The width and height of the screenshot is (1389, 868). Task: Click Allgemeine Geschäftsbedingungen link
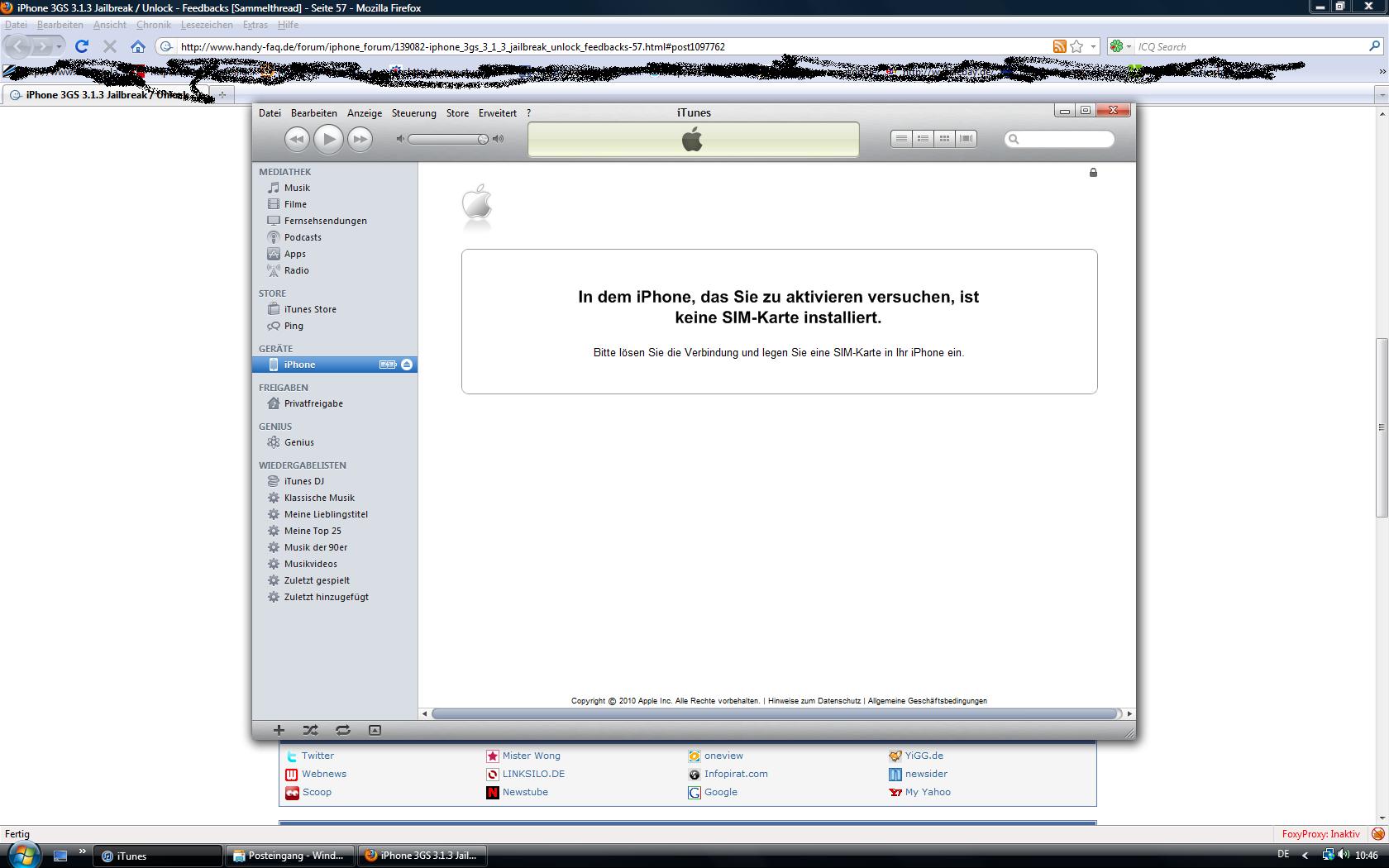tap(928, 701)
